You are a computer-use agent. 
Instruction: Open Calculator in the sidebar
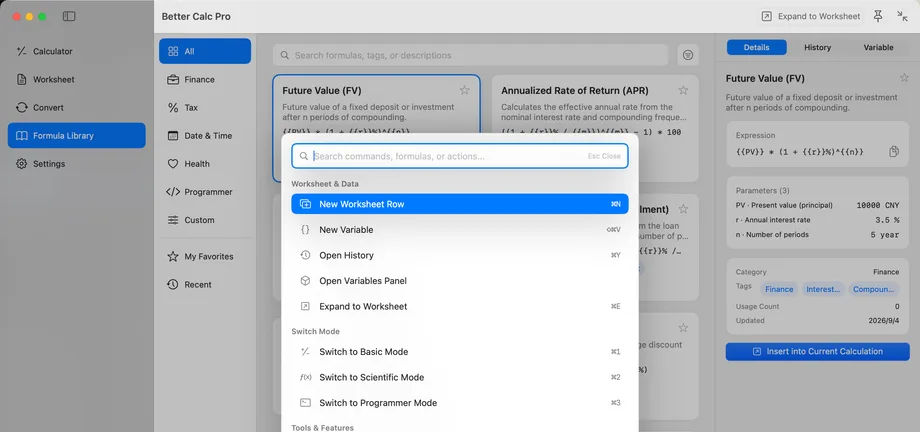coord(76,51)
